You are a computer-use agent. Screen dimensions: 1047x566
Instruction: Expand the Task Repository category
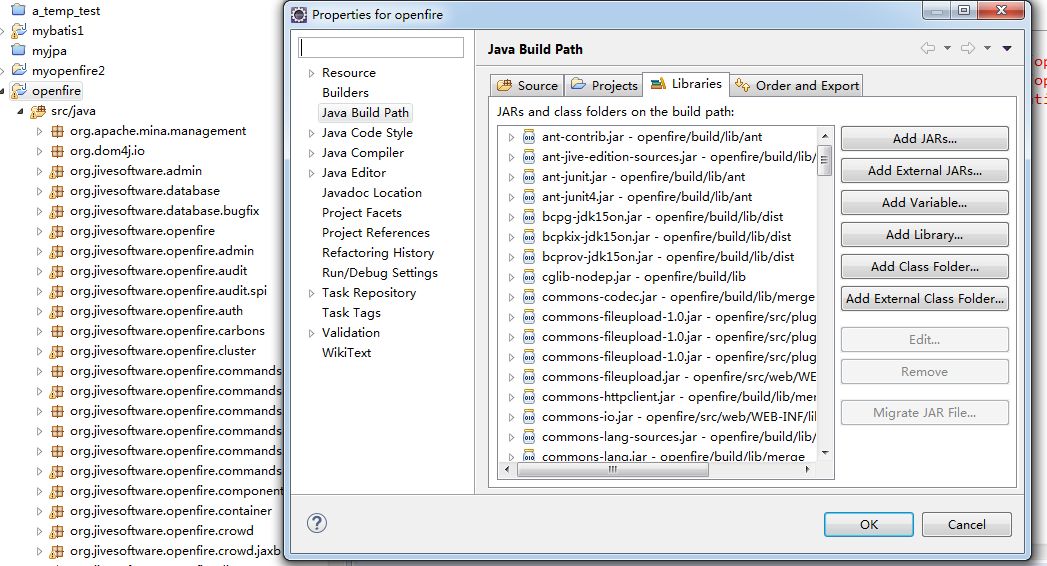[311, 294]
